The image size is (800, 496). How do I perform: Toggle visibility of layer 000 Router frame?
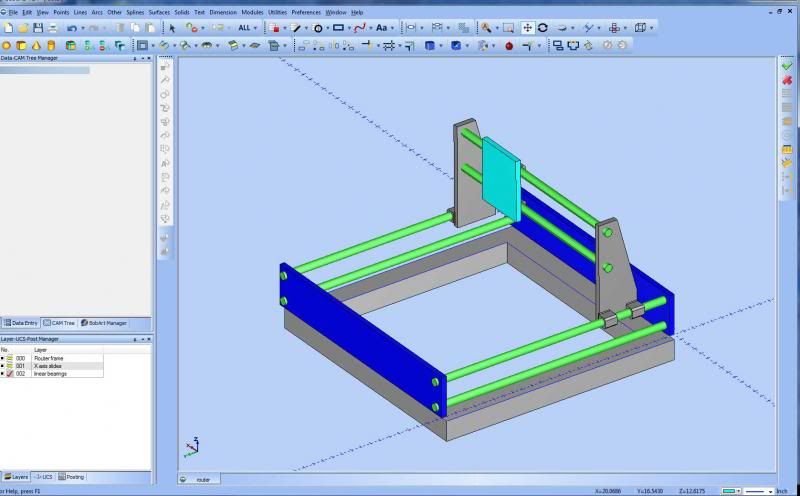click(9, 358)
